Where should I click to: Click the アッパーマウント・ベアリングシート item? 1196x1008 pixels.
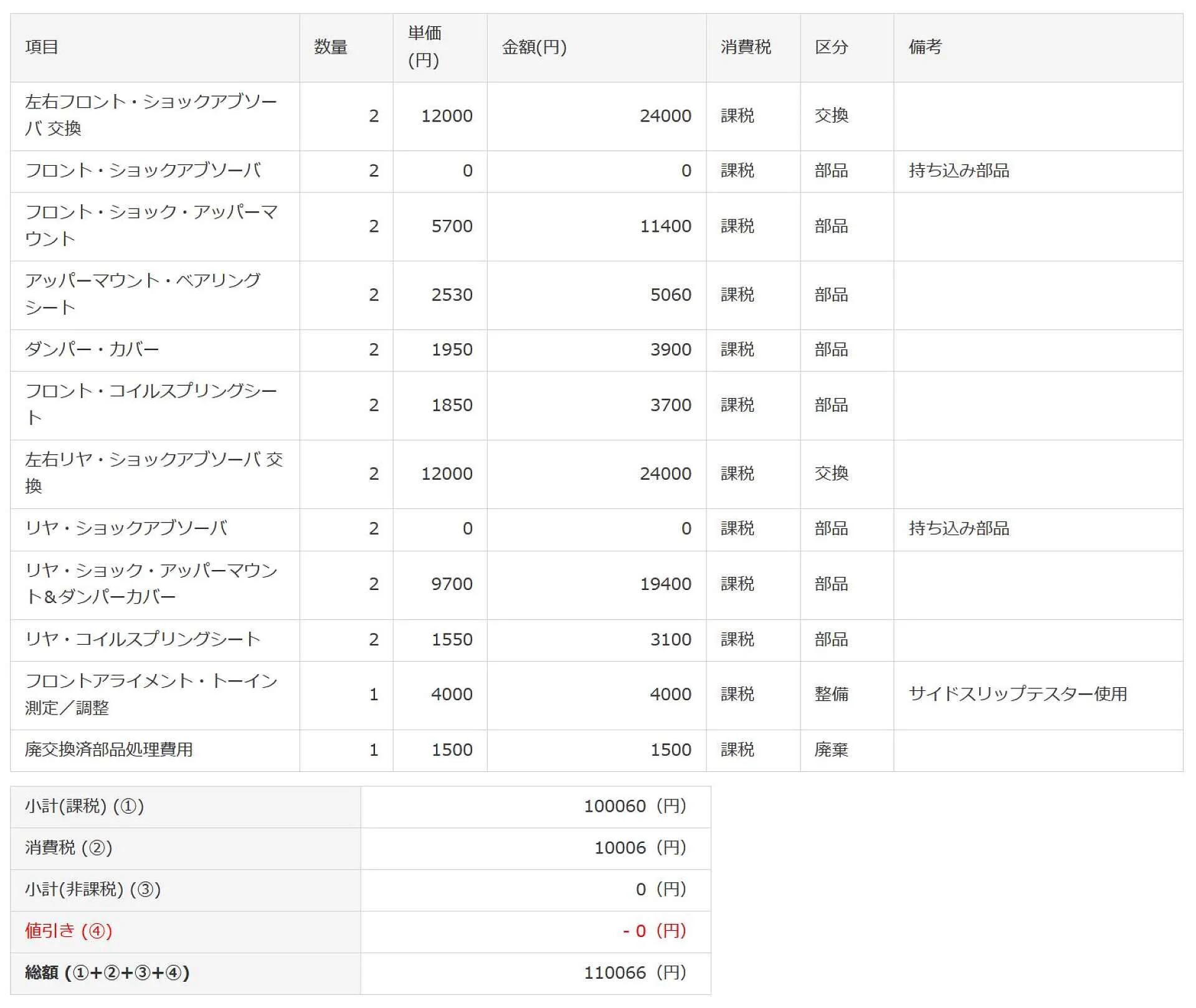pyautogui.click(x=143, y=294)
